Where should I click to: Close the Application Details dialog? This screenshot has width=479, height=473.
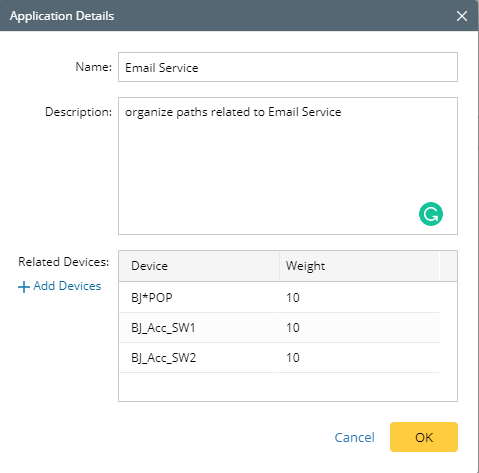pos(462,16)
